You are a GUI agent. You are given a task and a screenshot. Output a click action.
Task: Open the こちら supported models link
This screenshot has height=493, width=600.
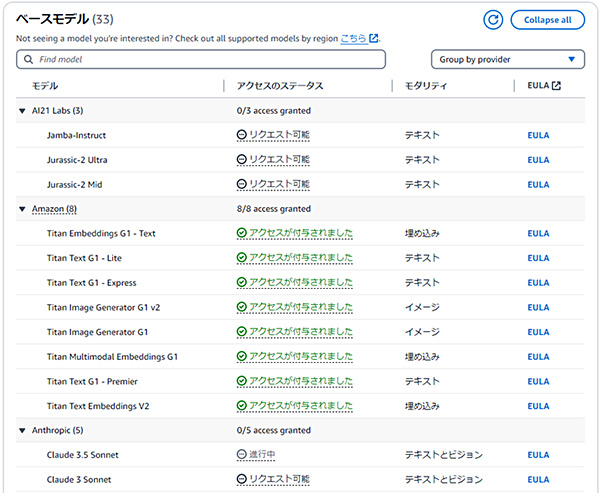pos(354,38)
